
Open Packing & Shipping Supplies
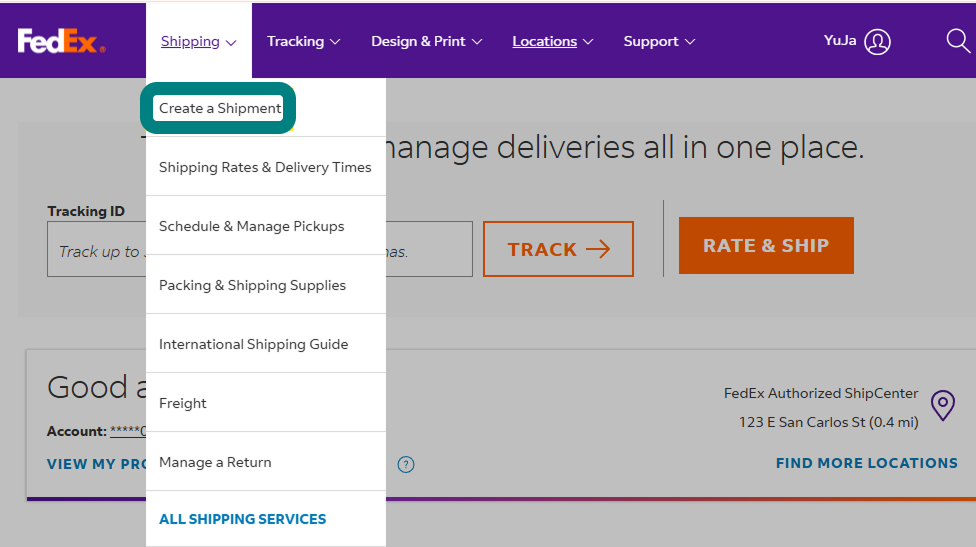pyautogui.click(x=252, y=285)
